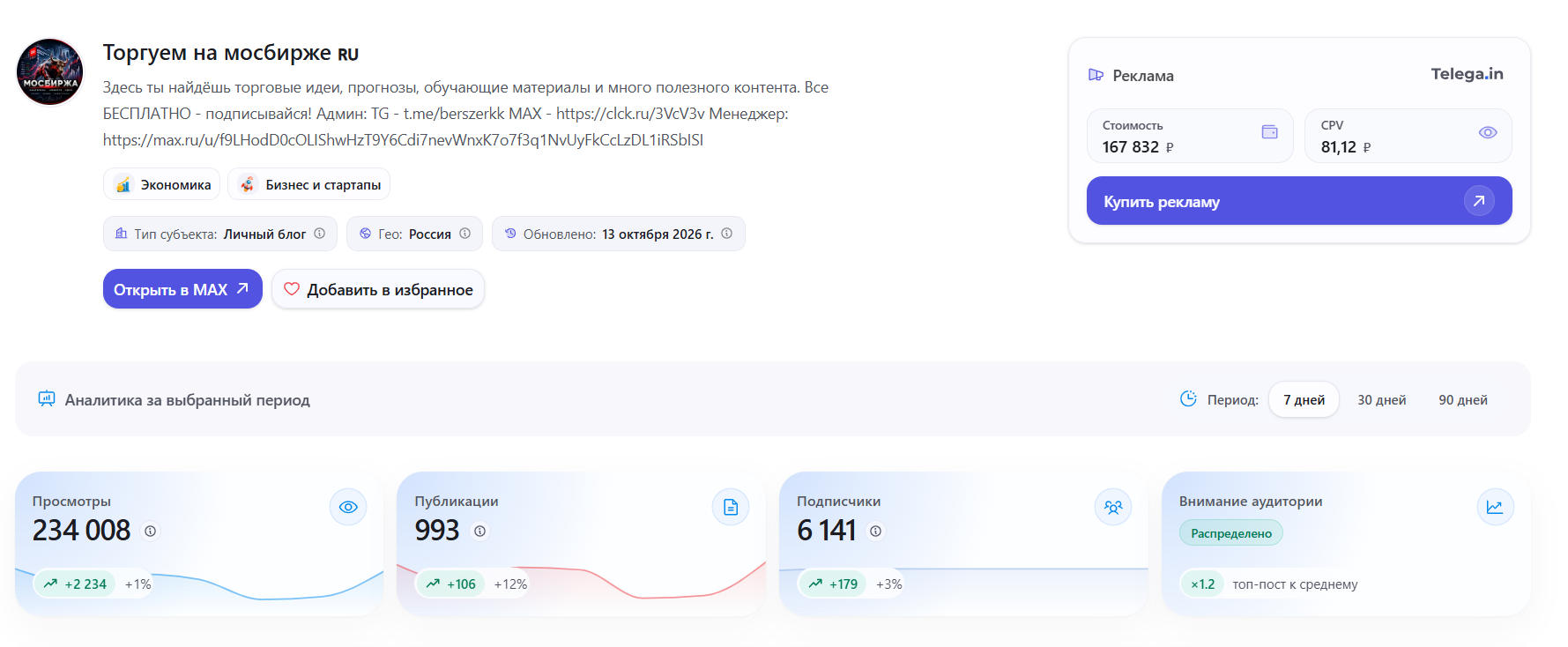Viewport: 1568px width, 647px height.
Task: Click the Обновлено 13 октября 2026 chip
Action: pyautogui.click(x=619, y=234)
